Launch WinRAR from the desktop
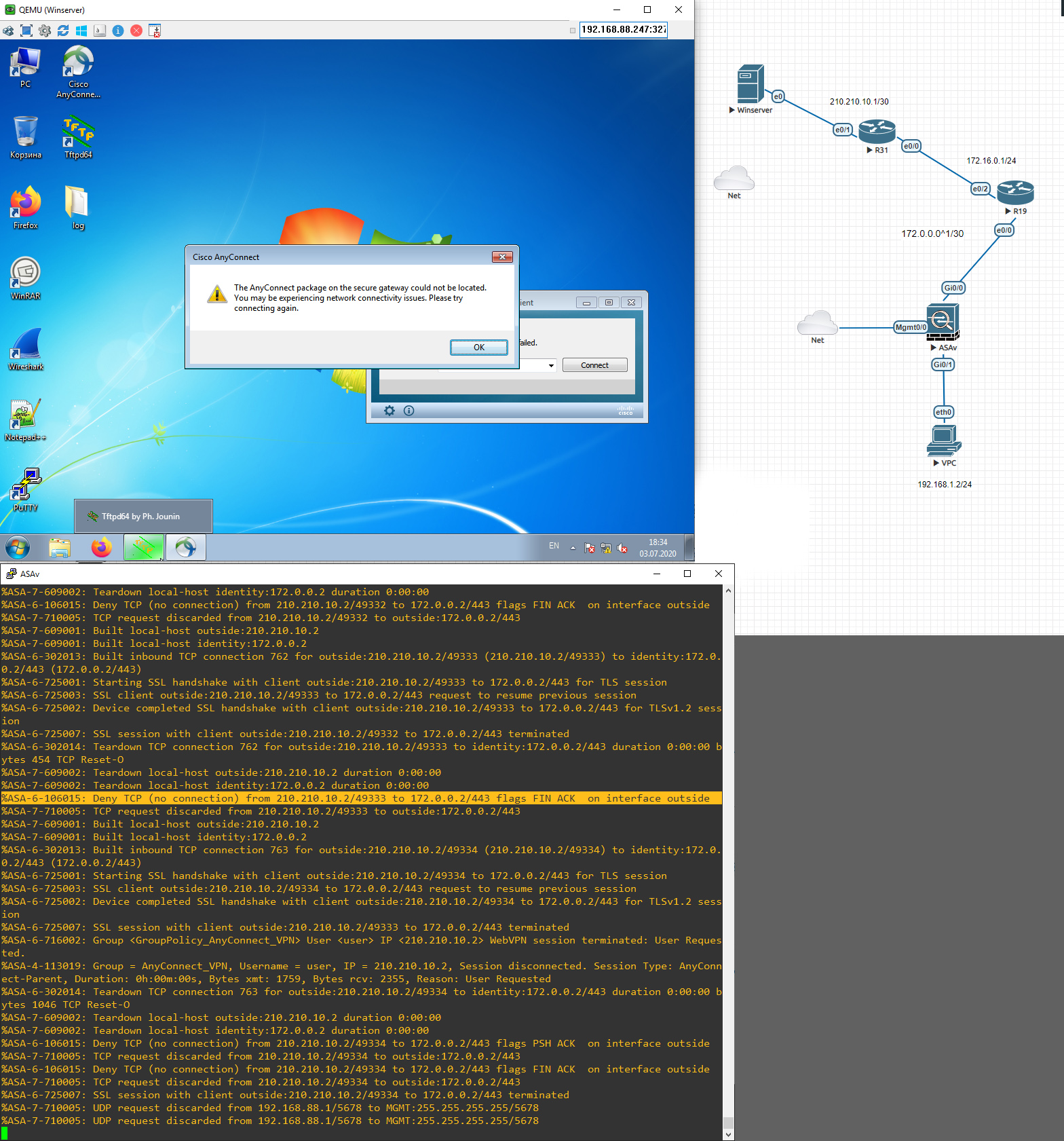1064x1141 pixels. [x=26, y=278]
